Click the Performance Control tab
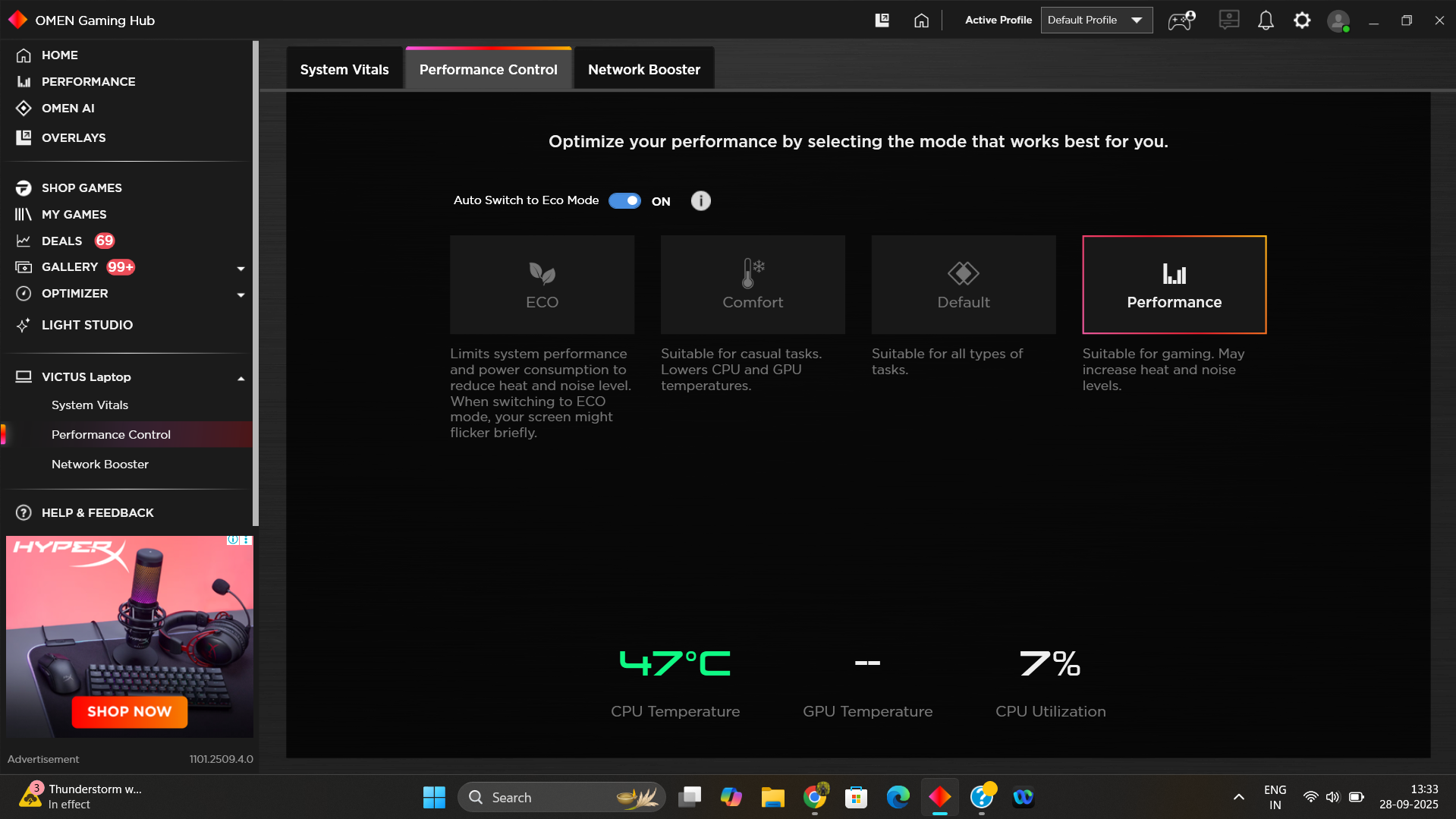Image resolution: width=1456 pixels, height=819 pixels. pos(489,70)
